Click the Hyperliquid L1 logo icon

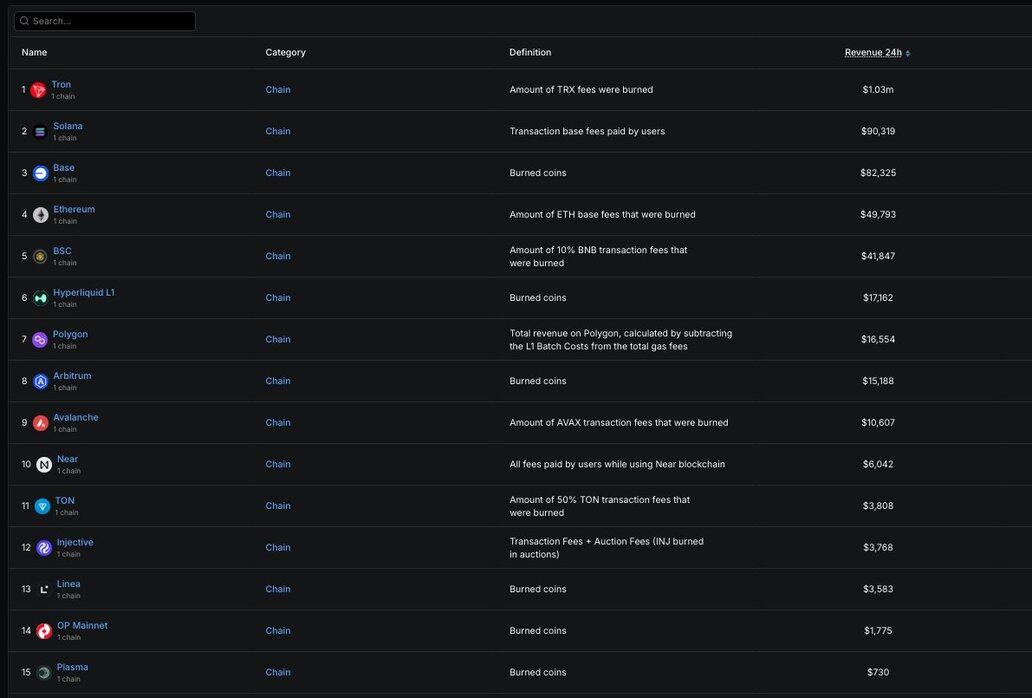click(40, 298)
